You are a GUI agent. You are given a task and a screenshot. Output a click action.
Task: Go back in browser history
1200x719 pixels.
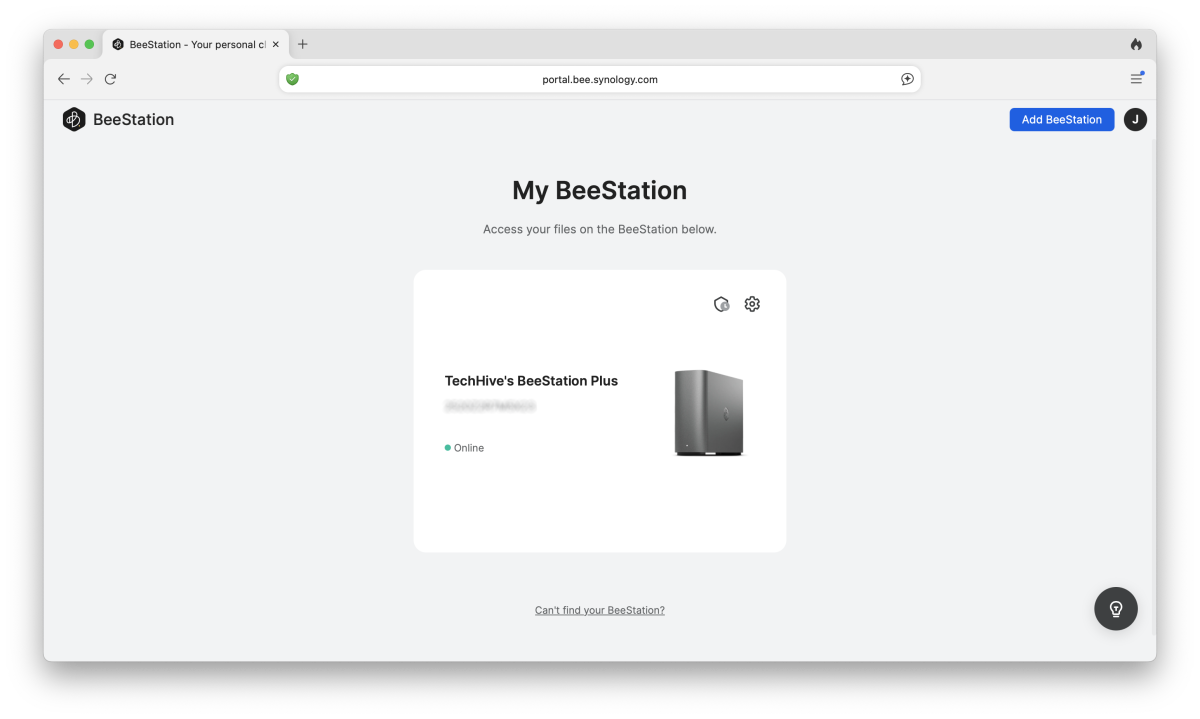pyautogui.click(x=64, y=79)
